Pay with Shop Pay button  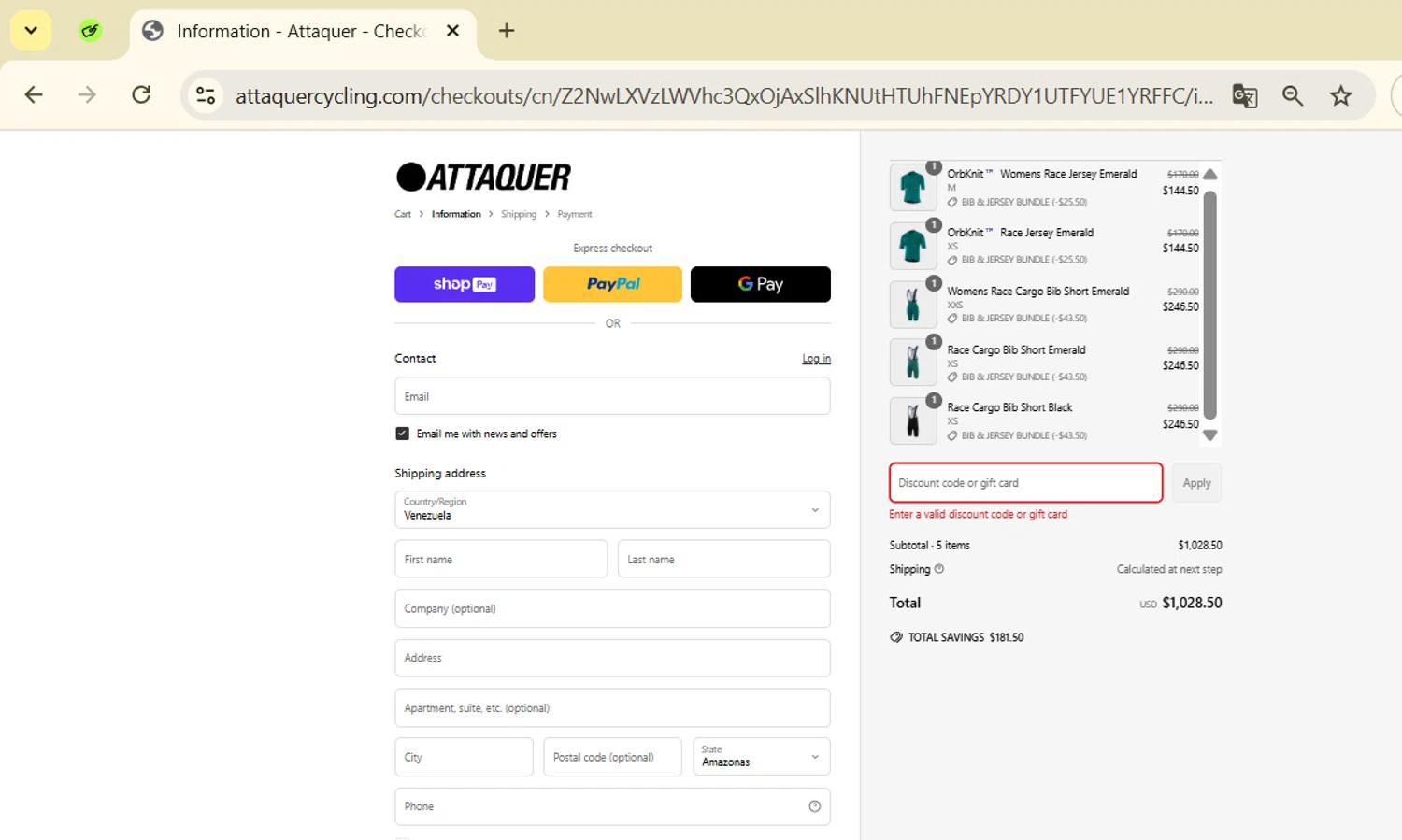(465, 284)
